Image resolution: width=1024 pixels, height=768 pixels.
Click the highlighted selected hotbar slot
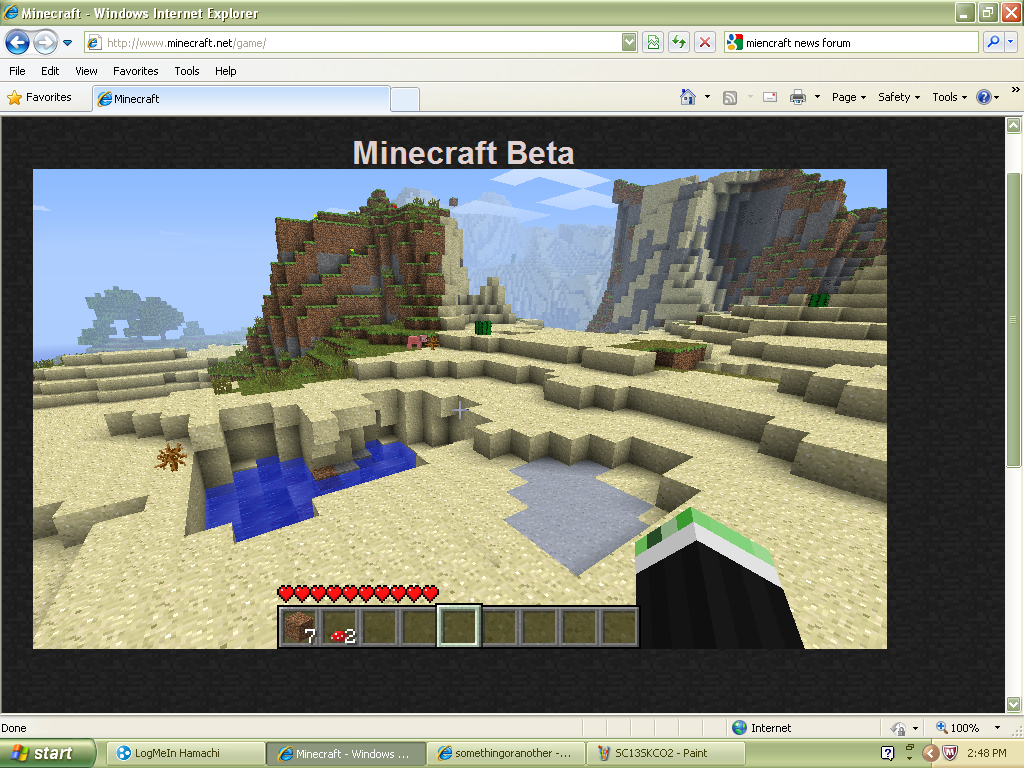click(x=459, y=626)
